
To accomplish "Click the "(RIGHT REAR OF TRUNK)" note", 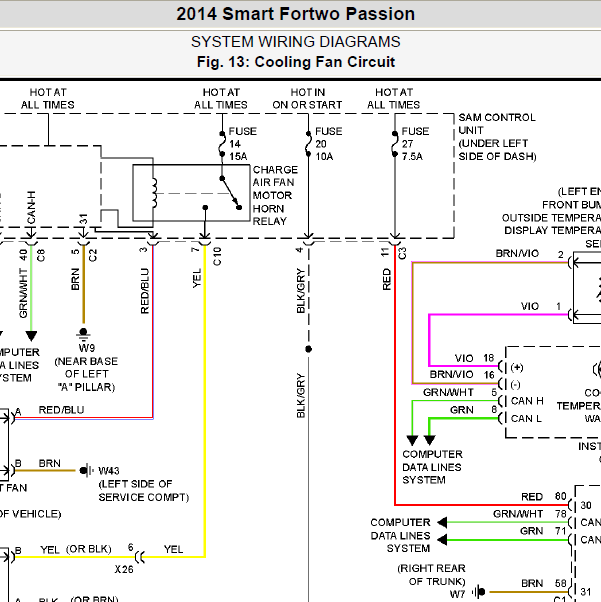I will [x=431, y=575].
